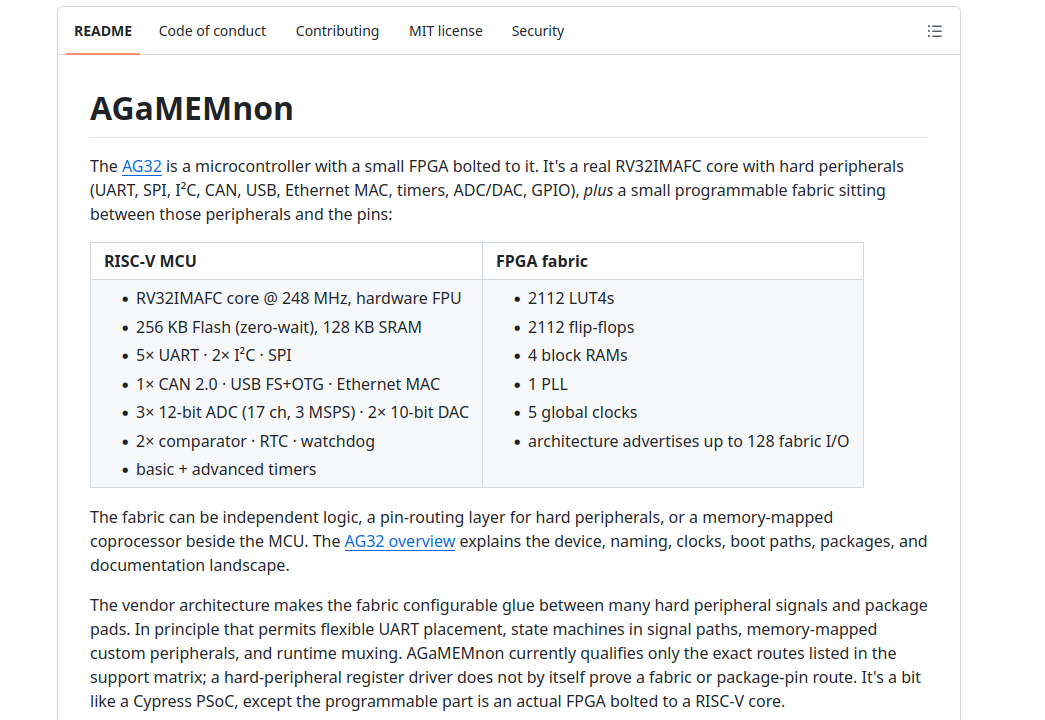View the MIT license tab
Screen dimensions: 1045x720
click(x=446, y=31)
